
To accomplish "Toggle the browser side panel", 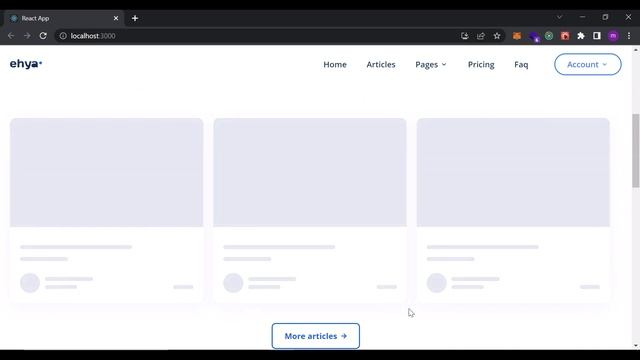I will 597,36.
